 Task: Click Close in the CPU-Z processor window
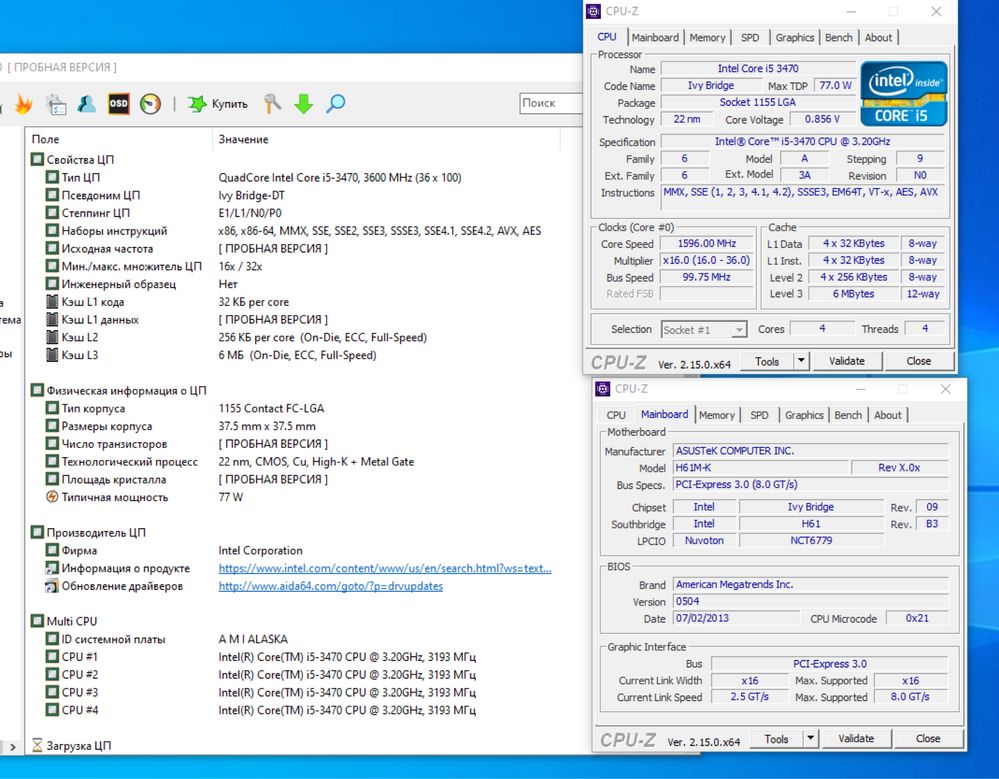(x=918, y=361)
